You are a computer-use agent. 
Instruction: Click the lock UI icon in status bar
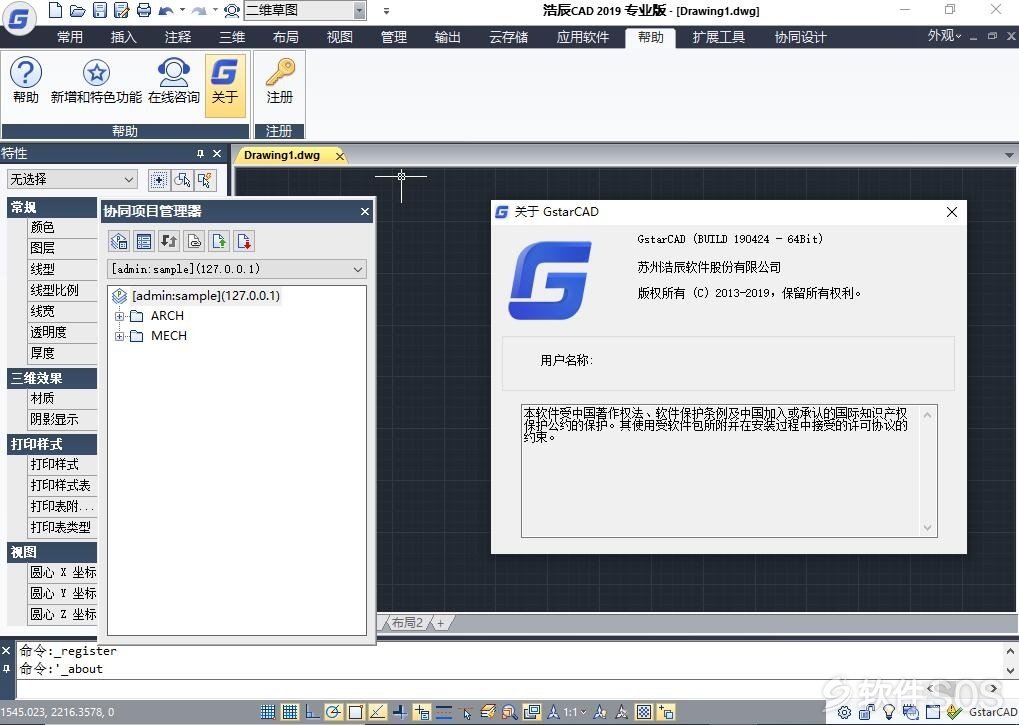tap(866, 712)
